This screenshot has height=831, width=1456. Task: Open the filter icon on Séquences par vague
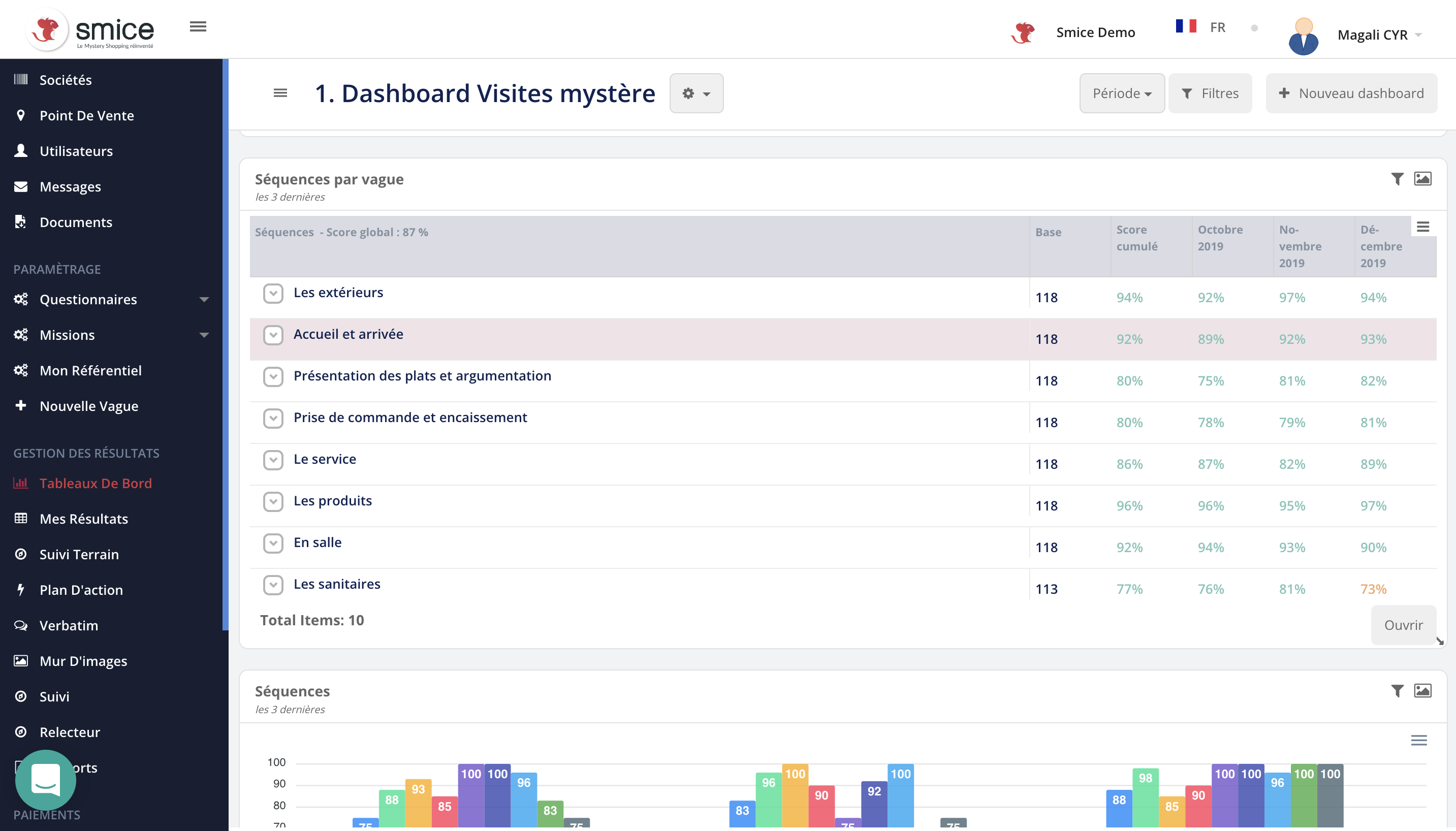click(x=1397, y=179)
